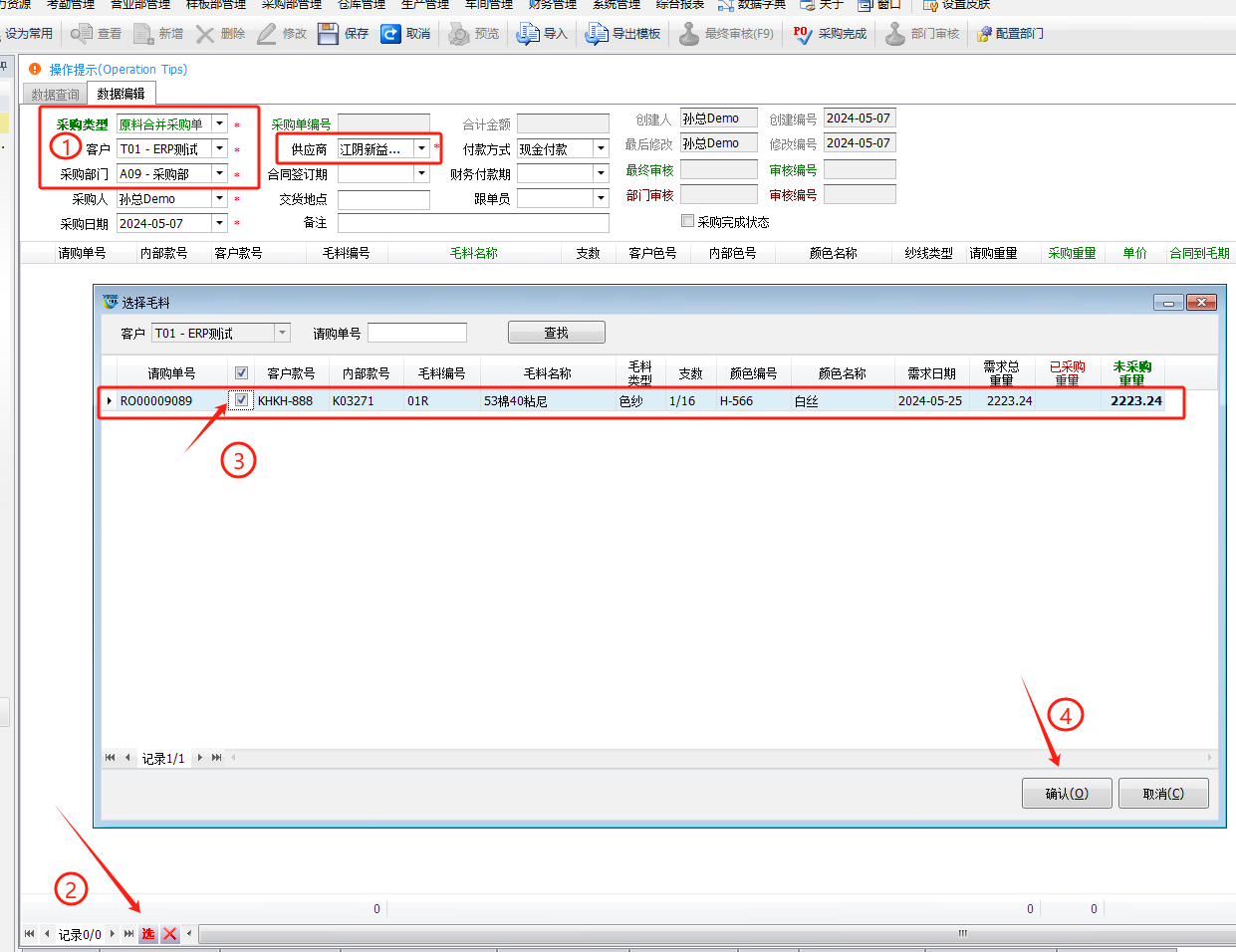Viewport: 1236px width, 952px height.
Task: Click the 毛料名称 column header in main grid
Action: tap(474, 253)
